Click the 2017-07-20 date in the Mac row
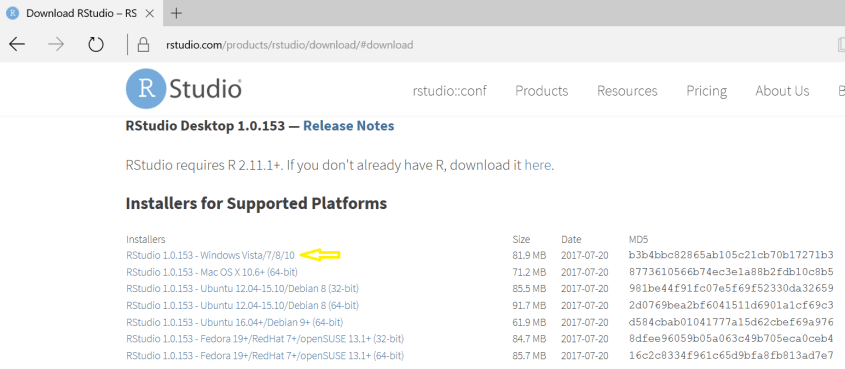Screen dimensions: 845x369 pyautogui.click(x=585, y=272)
